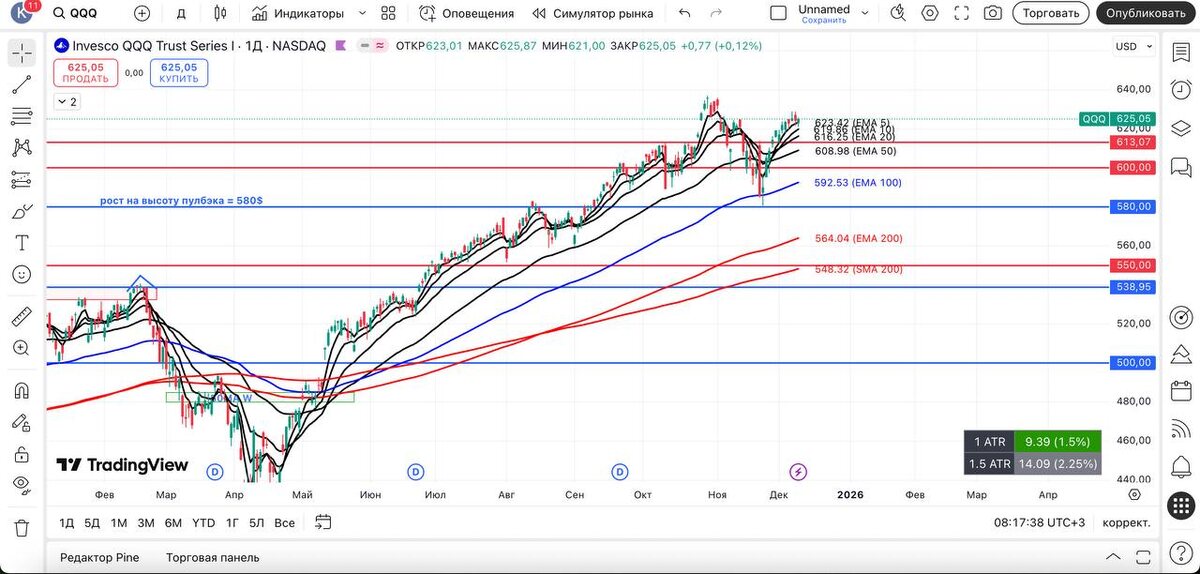Delete all drawings with trash icon
The height and width of the screenshot is (574, 1200).
click(21, 527)
